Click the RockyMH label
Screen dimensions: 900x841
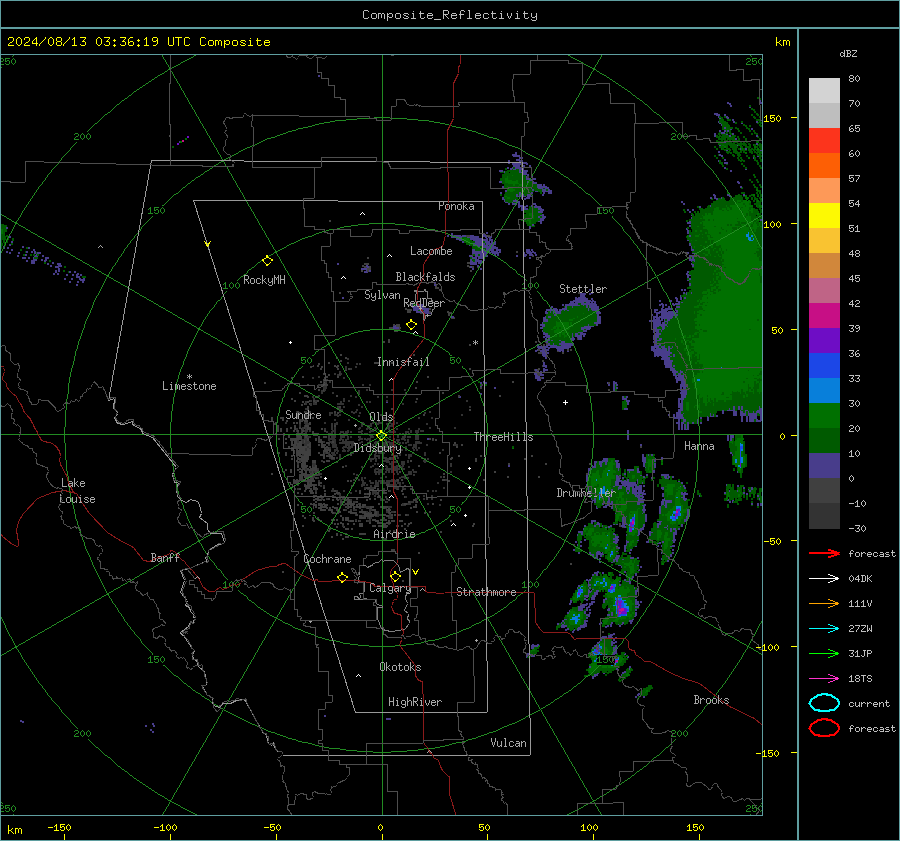click(x=264, y=280)
